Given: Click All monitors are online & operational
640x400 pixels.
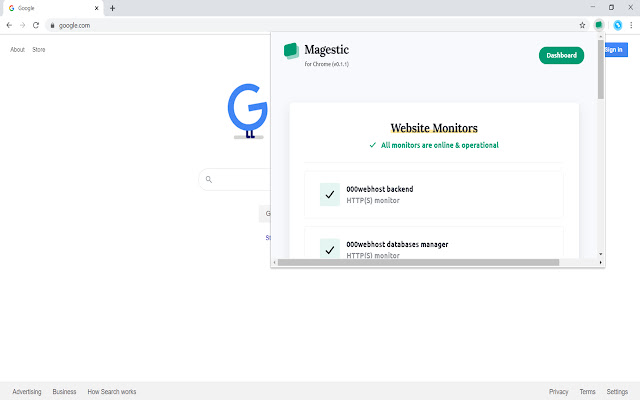Looking at the screenshot, I should pos(440,145).
